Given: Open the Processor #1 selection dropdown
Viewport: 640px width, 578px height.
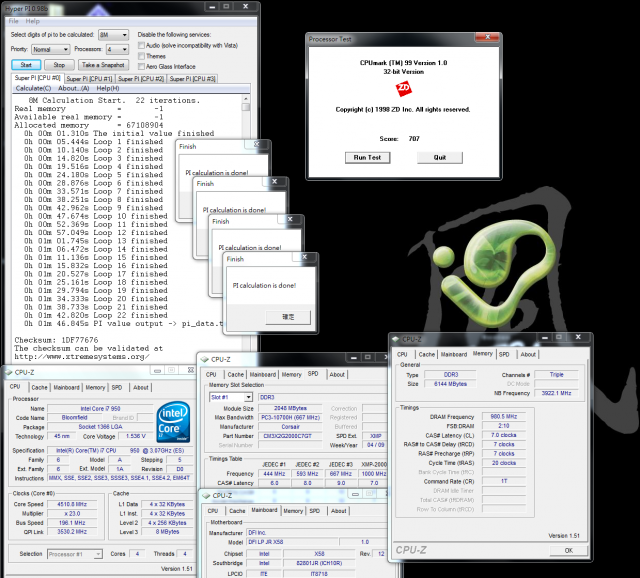Looking at the screenshot, I should tap(74, 554).
